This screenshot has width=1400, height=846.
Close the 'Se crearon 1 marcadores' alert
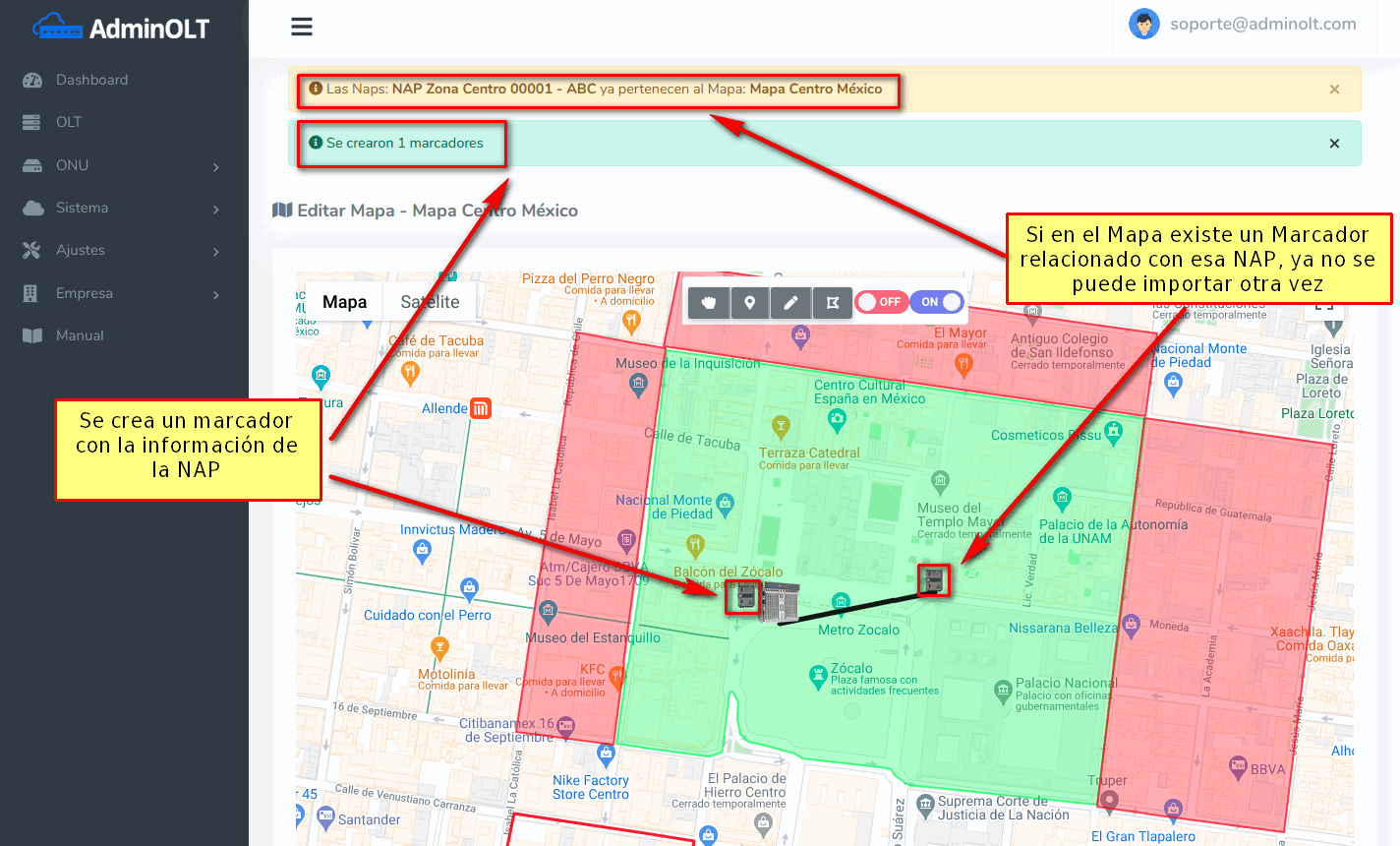pyautogui.click(x=1334, y=144)
